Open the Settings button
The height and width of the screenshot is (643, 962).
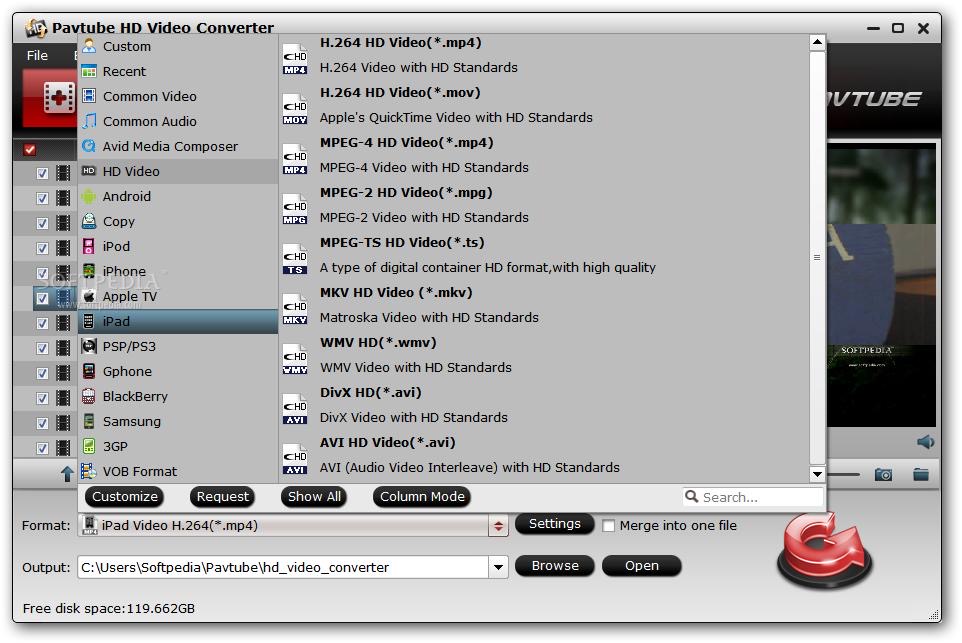(555, 523)
